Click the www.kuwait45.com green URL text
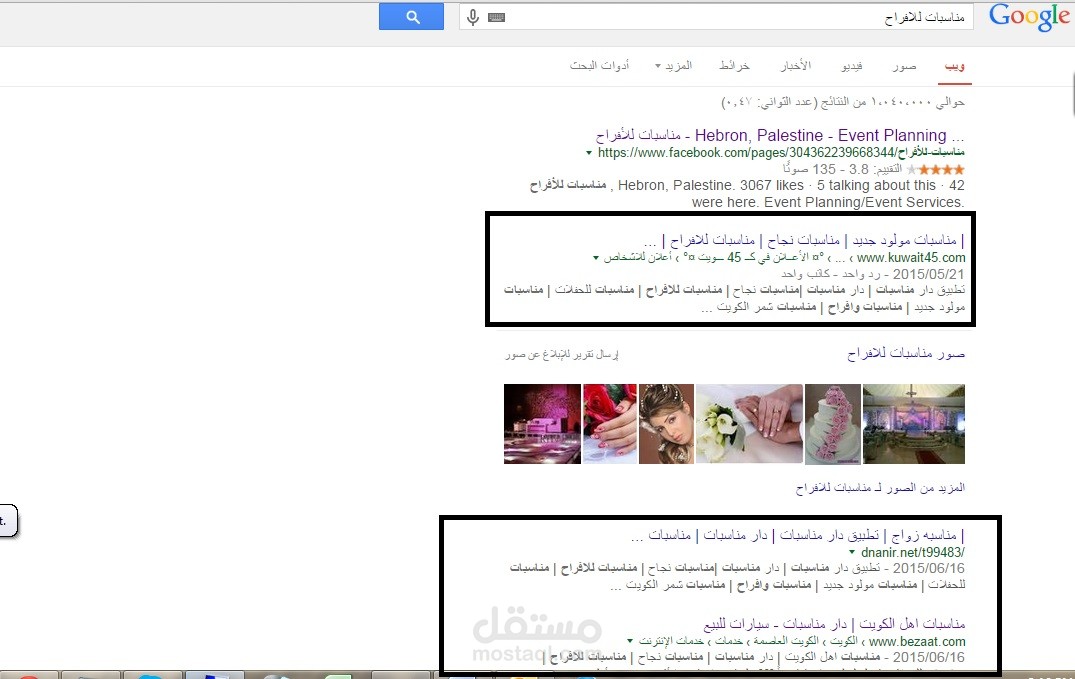1075x679 pixels. pyautogui.click(x=910, y=258)
